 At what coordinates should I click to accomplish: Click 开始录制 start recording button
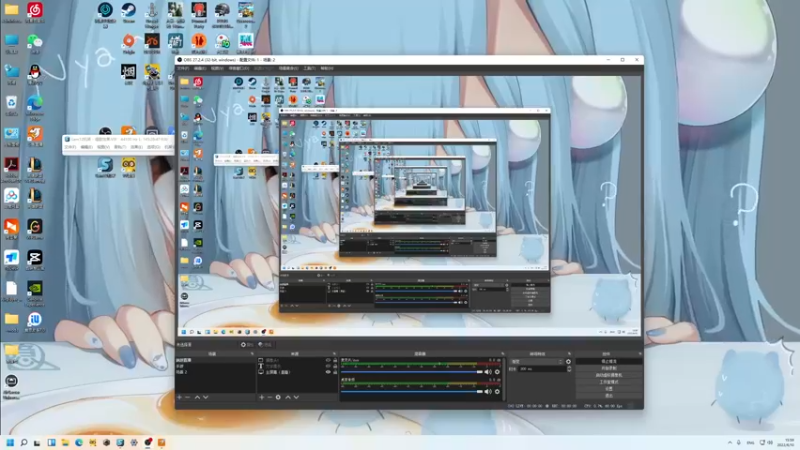(609, 368)
